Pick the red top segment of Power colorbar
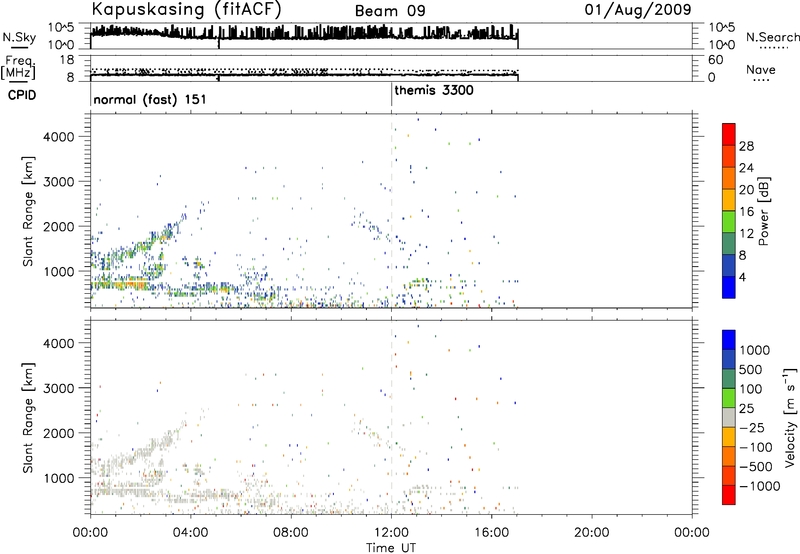The width and height of the screenshot is (800, 554). (729, 134)
